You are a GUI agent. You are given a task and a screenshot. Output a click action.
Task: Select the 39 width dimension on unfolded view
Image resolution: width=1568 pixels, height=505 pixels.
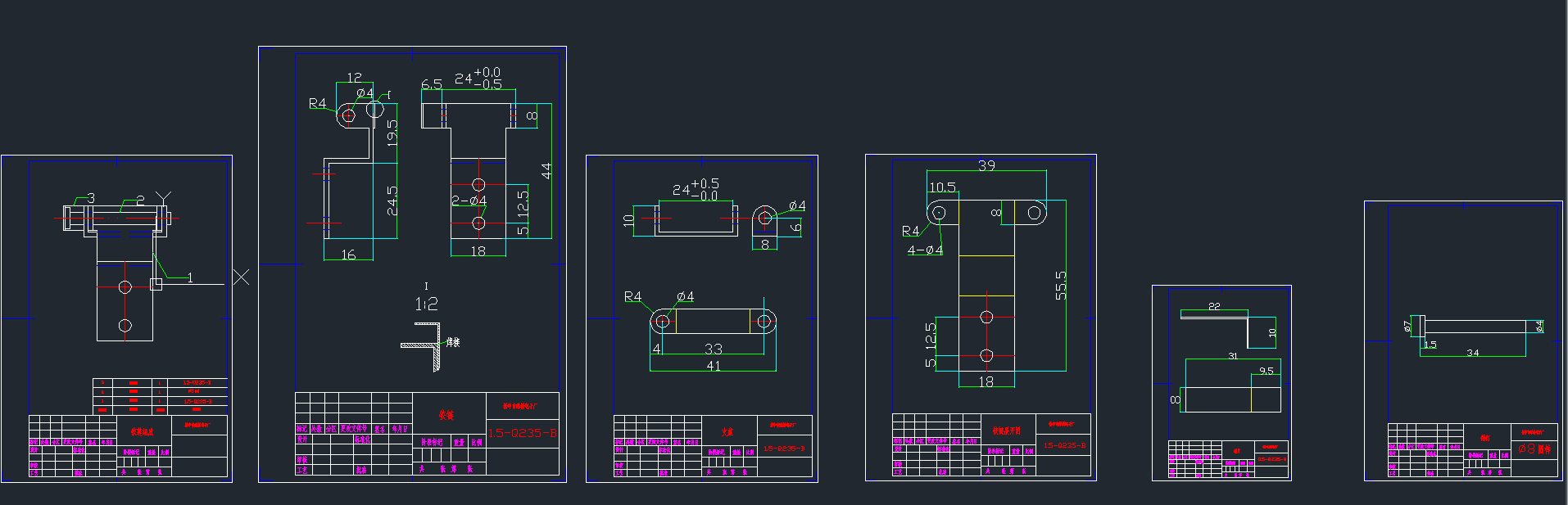986,165
